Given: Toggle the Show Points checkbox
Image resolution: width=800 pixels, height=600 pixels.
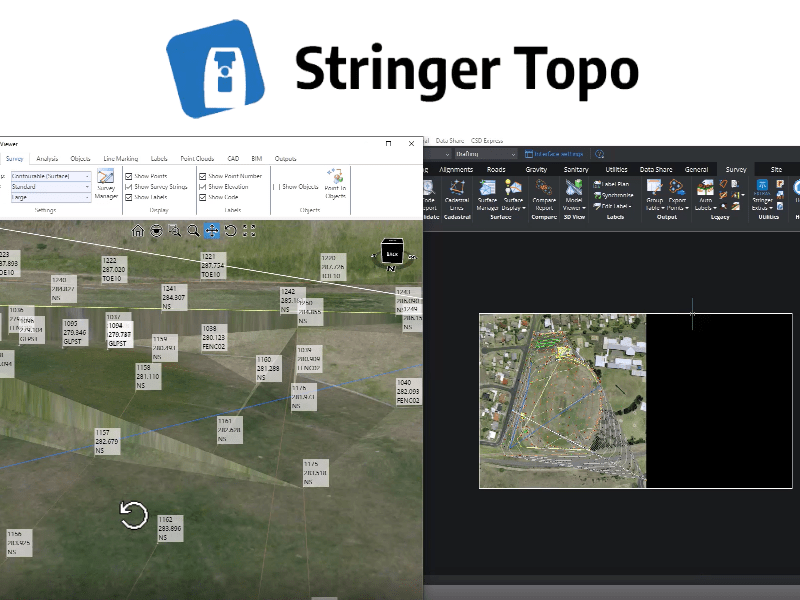Looking at the screenshot, I should (129, 176).
